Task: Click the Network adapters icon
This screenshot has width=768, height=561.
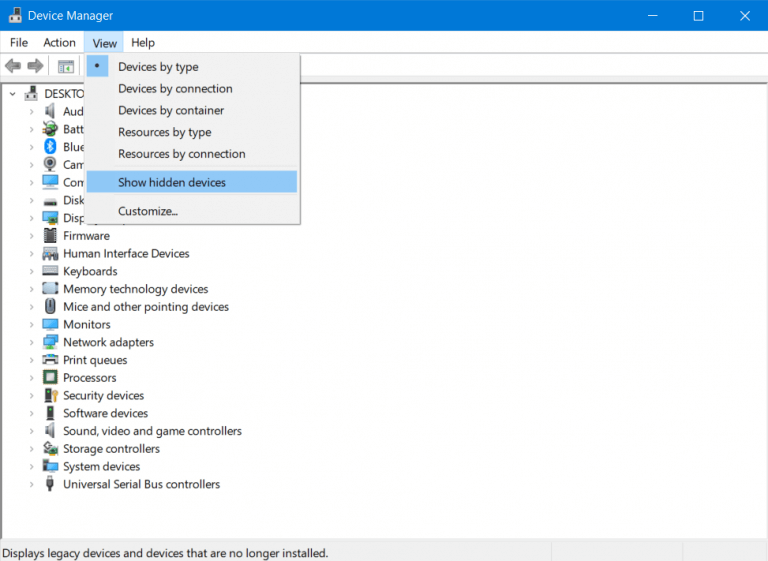Action: pyautogui.click(x=50, y=342)
